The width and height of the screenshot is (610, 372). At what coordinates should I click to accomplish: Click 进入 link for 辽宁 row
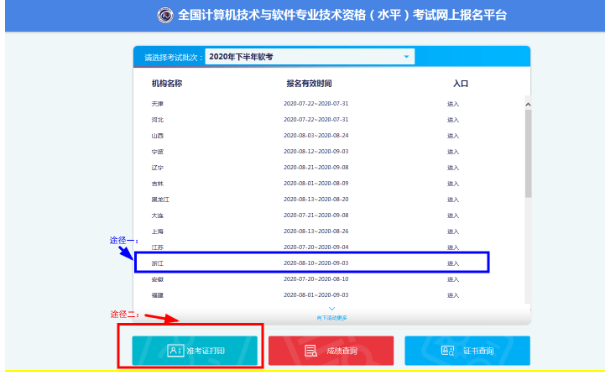[x=453, y=168]
